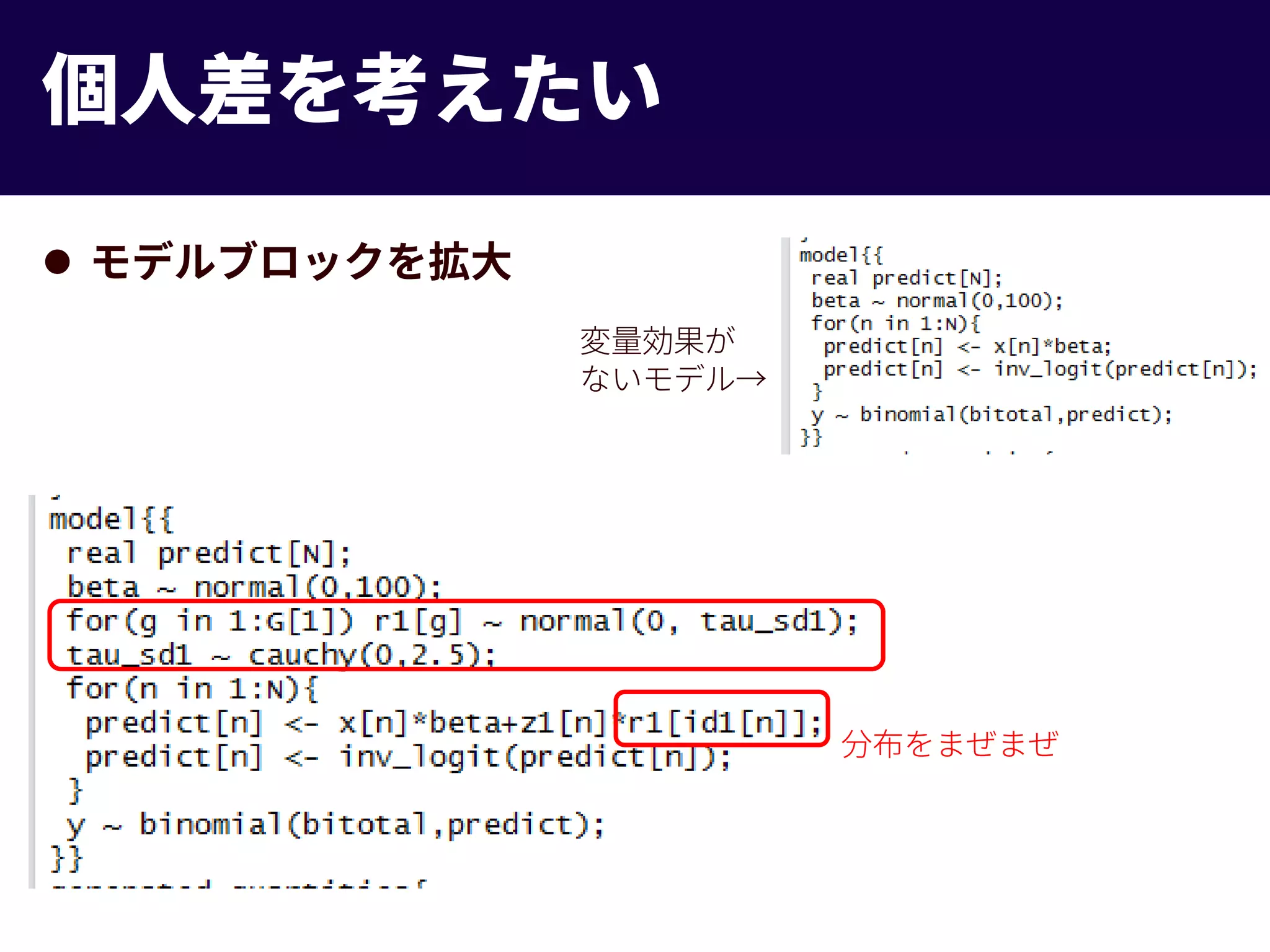The image size is (1270, 952).
Task: Click "model{{" in the large code block
Action: (112, 519)
